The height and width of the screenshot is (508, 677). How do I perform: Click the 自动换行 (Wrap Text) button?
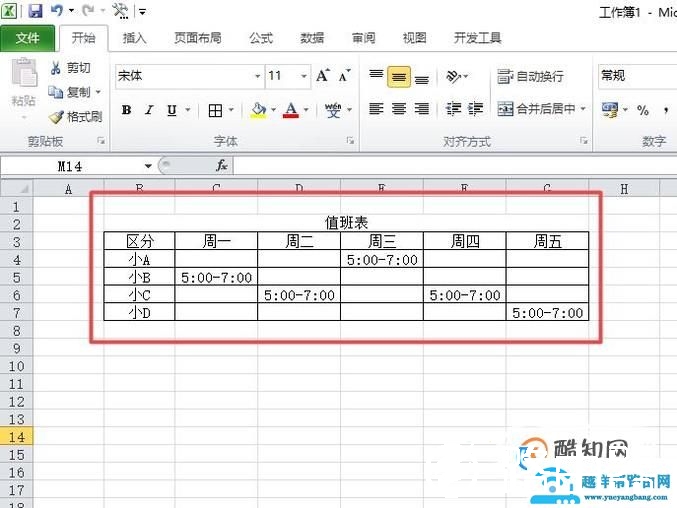pyautogui.click(x=530, y=76)
